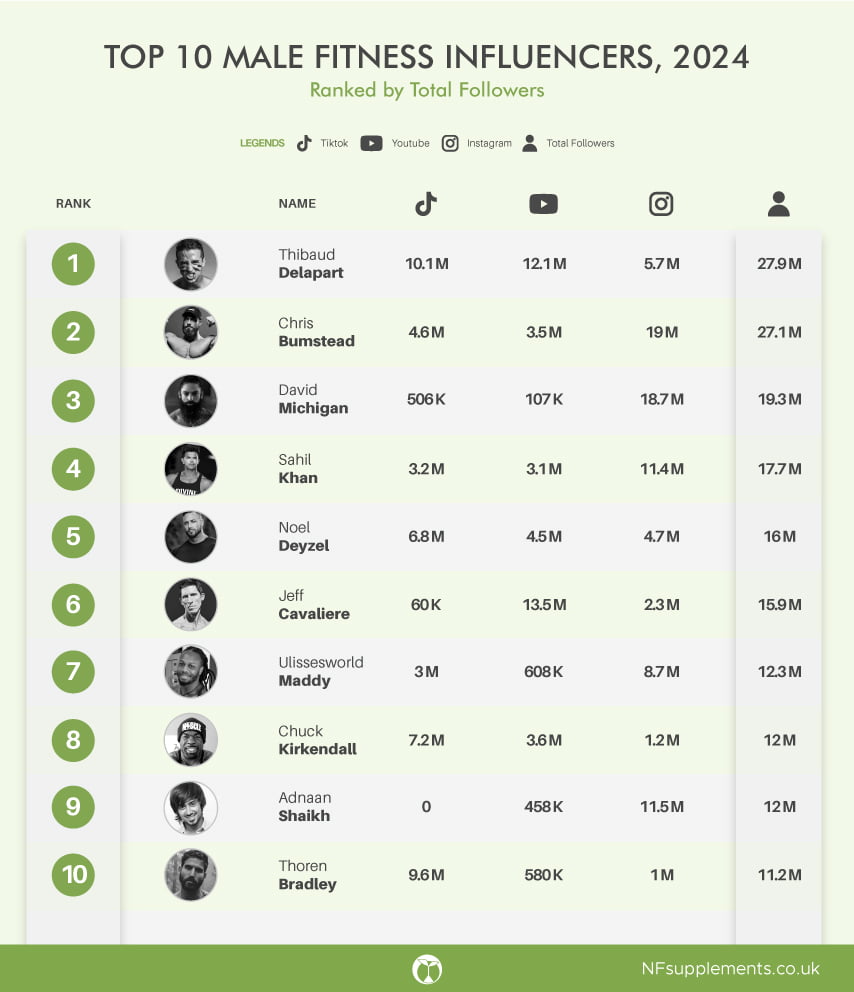Click the Instagram column header icon
The image size is (854, 992).
coord(661,204)
